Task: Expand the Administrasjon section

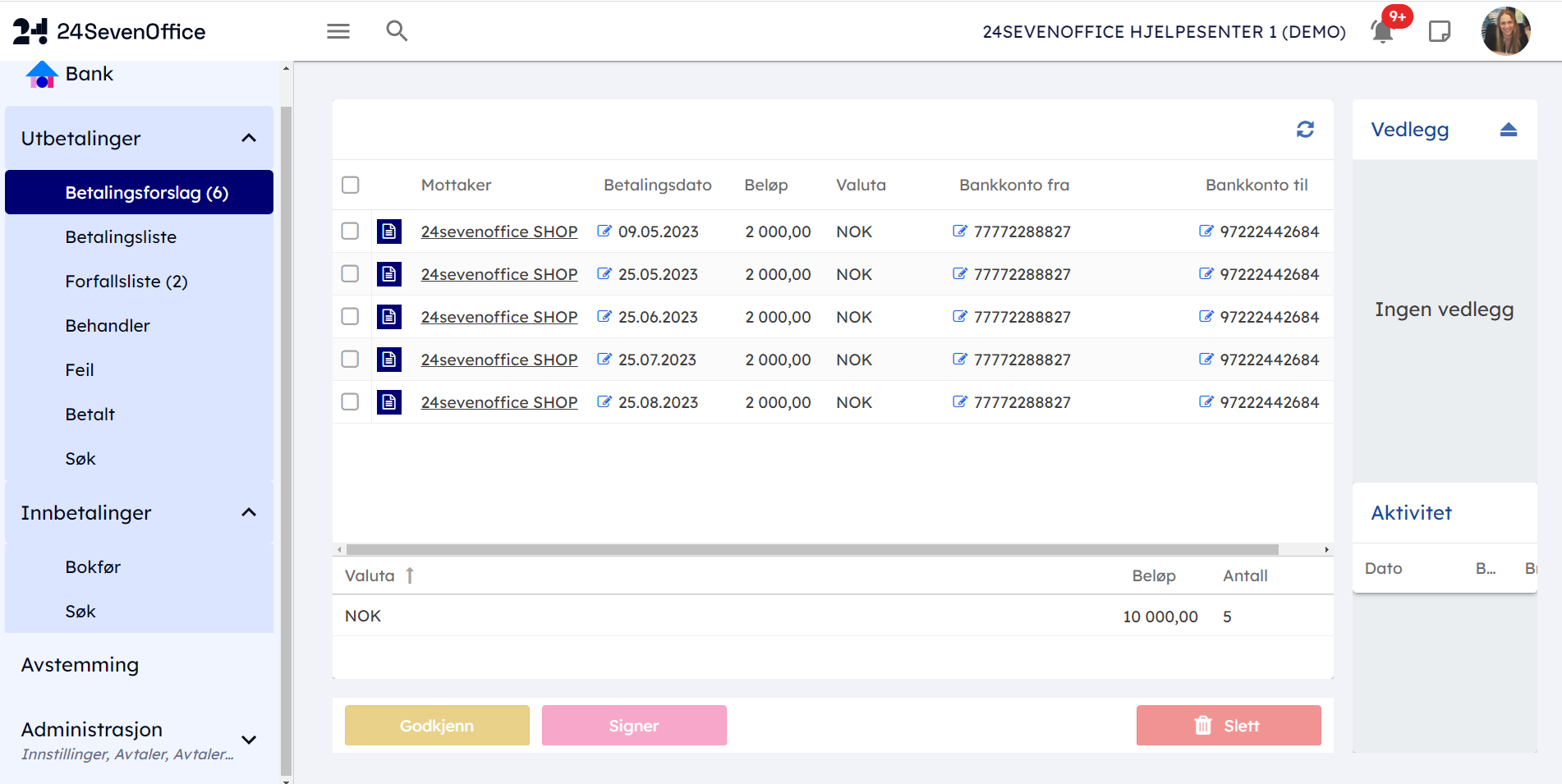Action: coord(249,740)
